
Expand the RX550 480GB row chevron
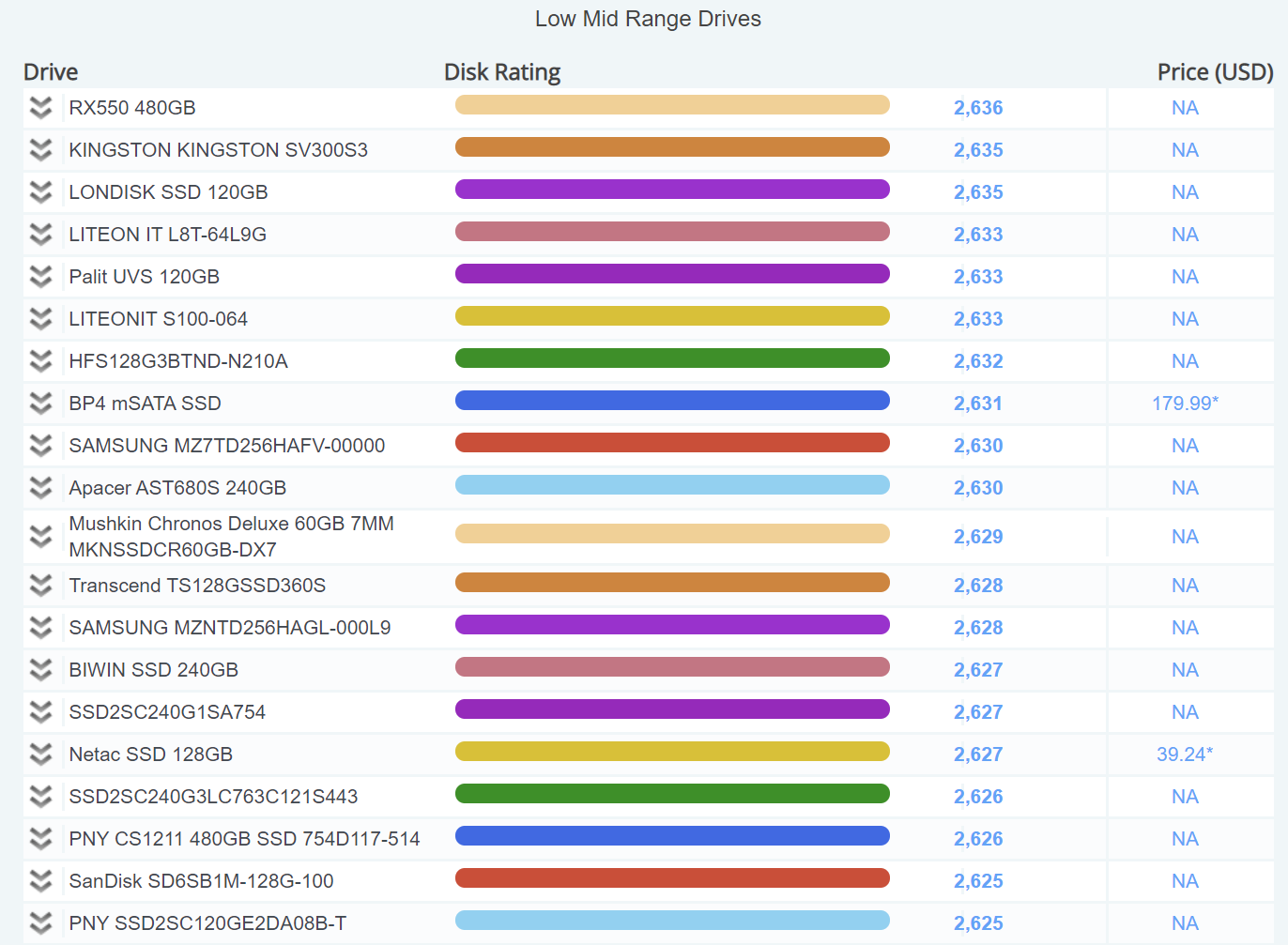coord(40,108)
